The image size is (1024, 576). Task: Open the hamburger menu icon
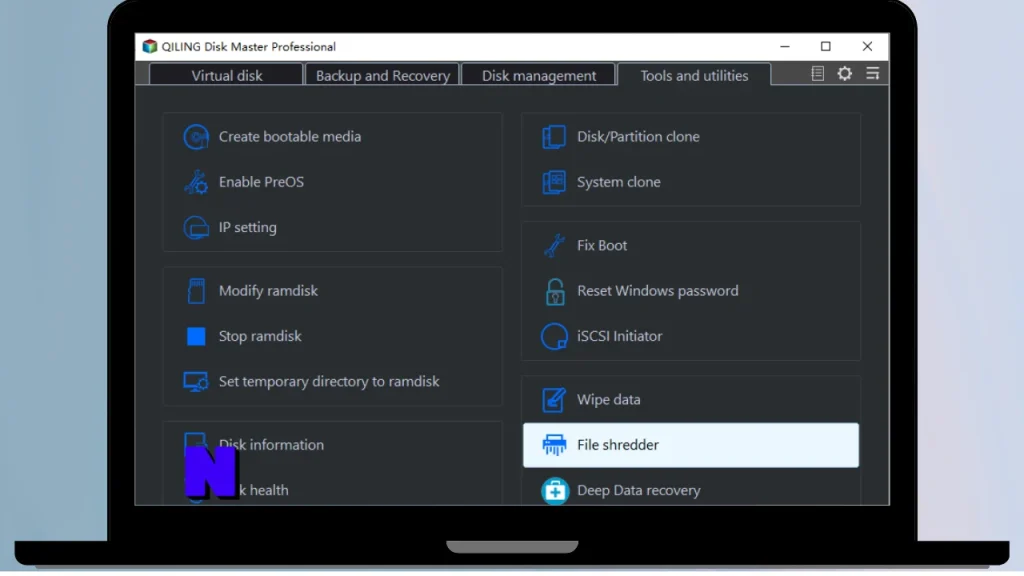pos(872,73)
